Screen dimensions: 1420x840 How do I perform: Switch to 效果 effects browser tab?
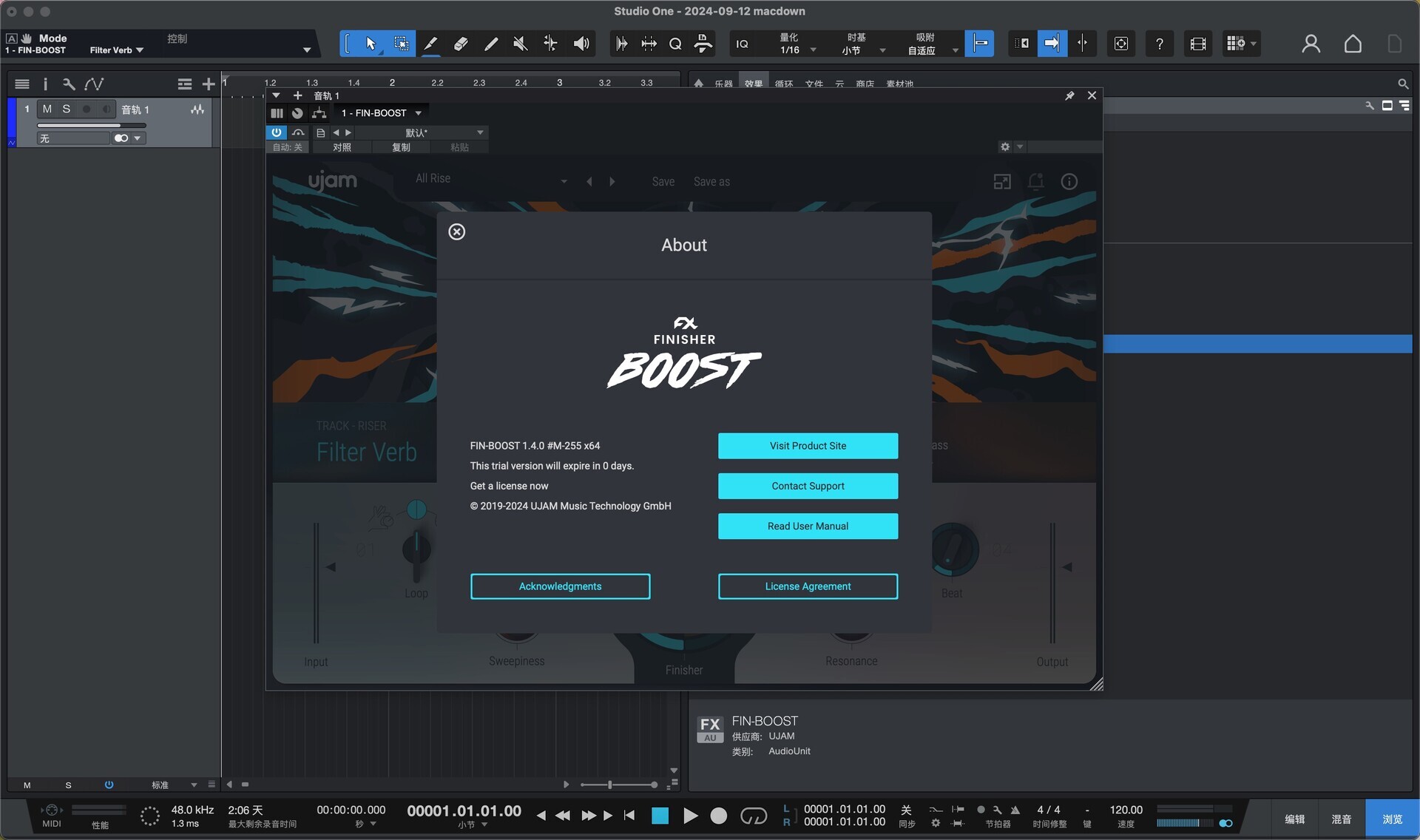753,84
